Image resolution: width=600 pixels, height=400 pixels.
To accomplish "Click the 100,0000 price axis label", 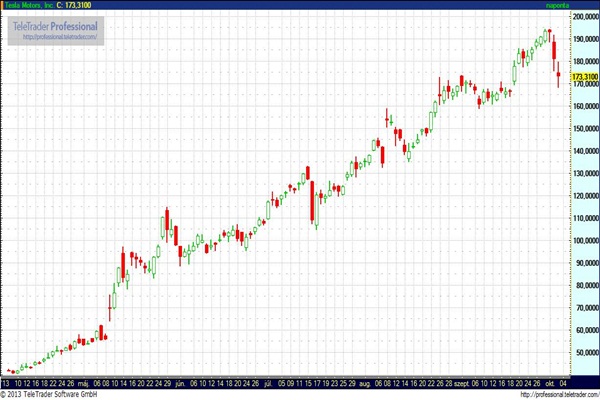I will point(584,241).
